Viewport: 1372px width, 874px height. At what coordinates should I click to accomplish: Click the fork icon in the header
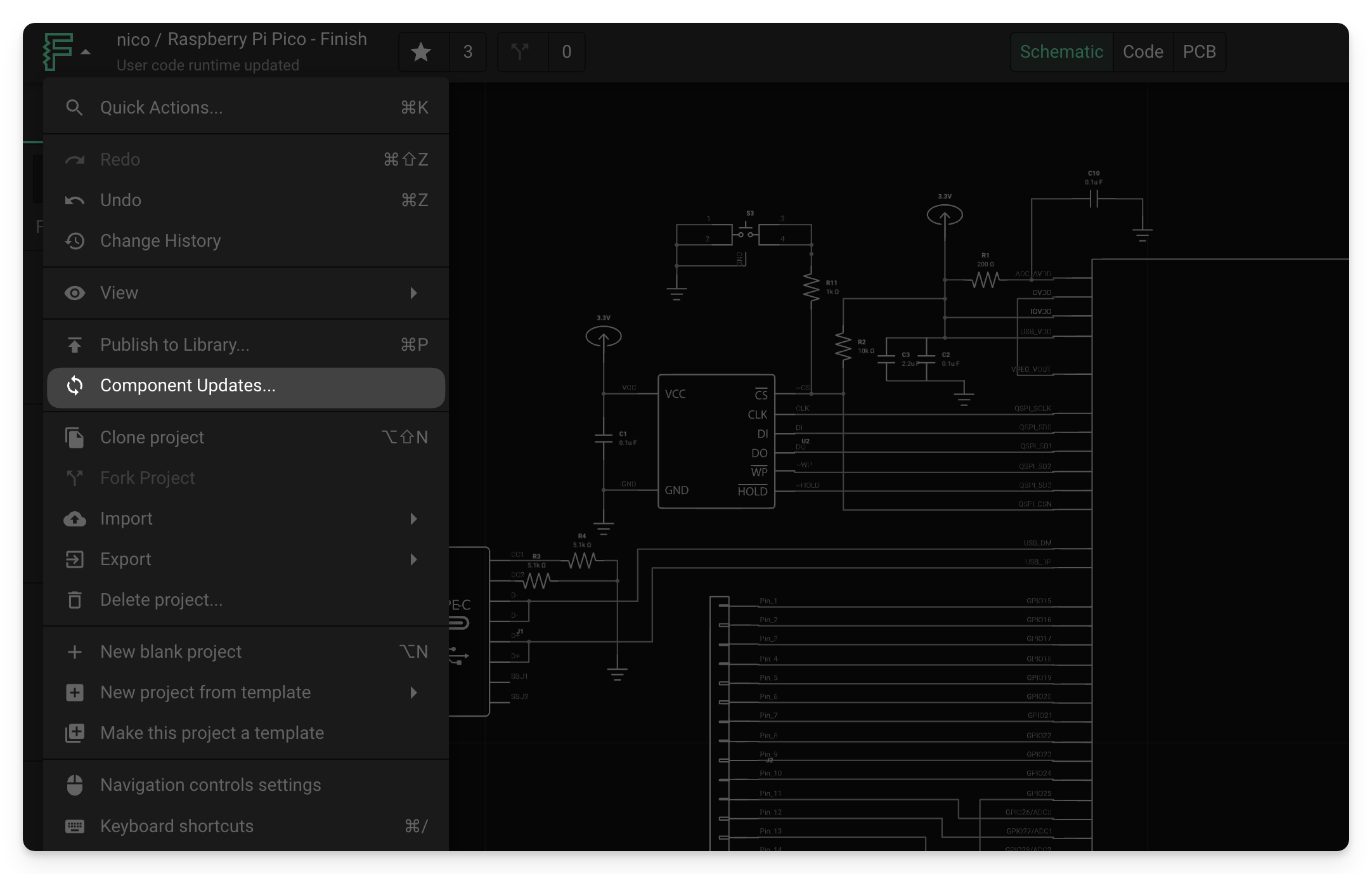tap(520, 52)
